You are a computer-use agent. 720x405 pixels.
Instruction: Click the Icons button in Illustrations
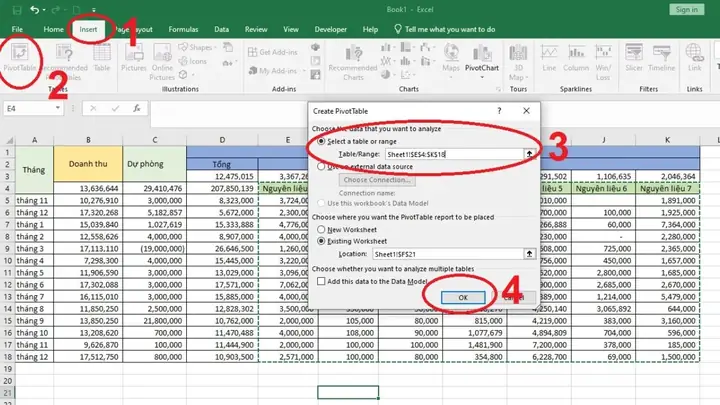click(193, 61)
